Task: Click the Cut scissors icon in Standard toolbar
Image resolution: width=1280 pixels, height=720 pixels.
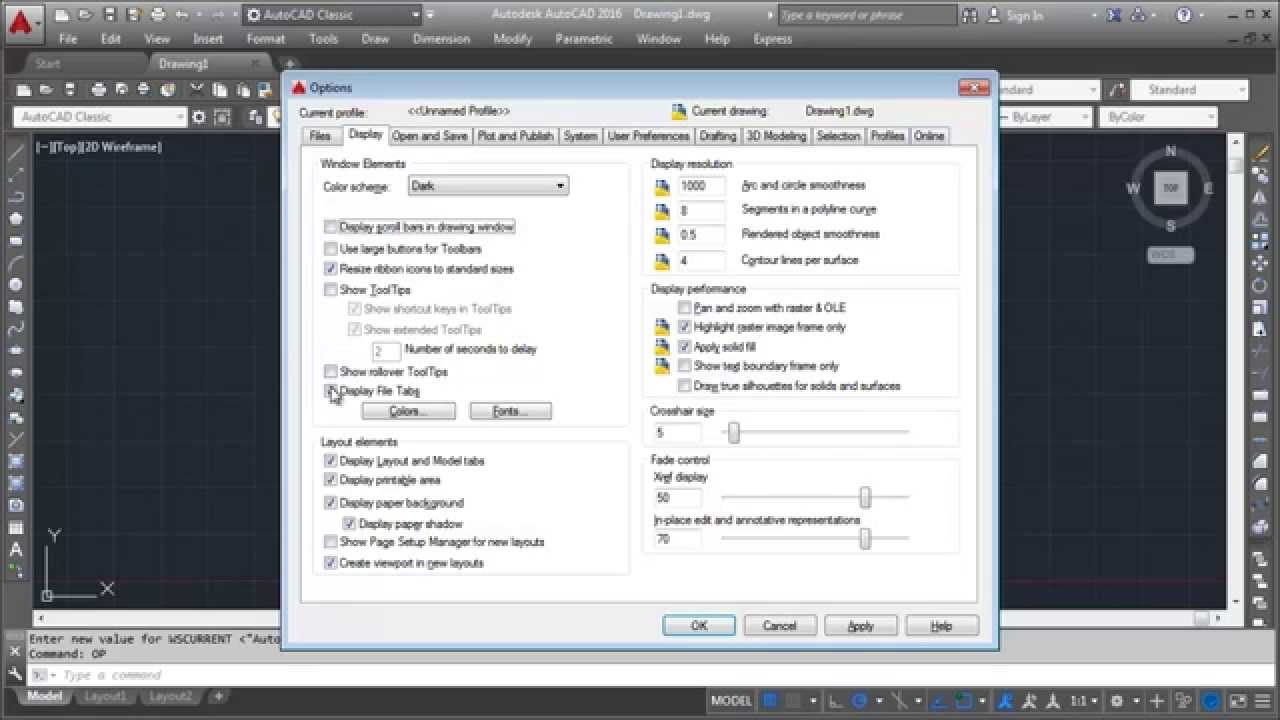Action: click(195, 90)
